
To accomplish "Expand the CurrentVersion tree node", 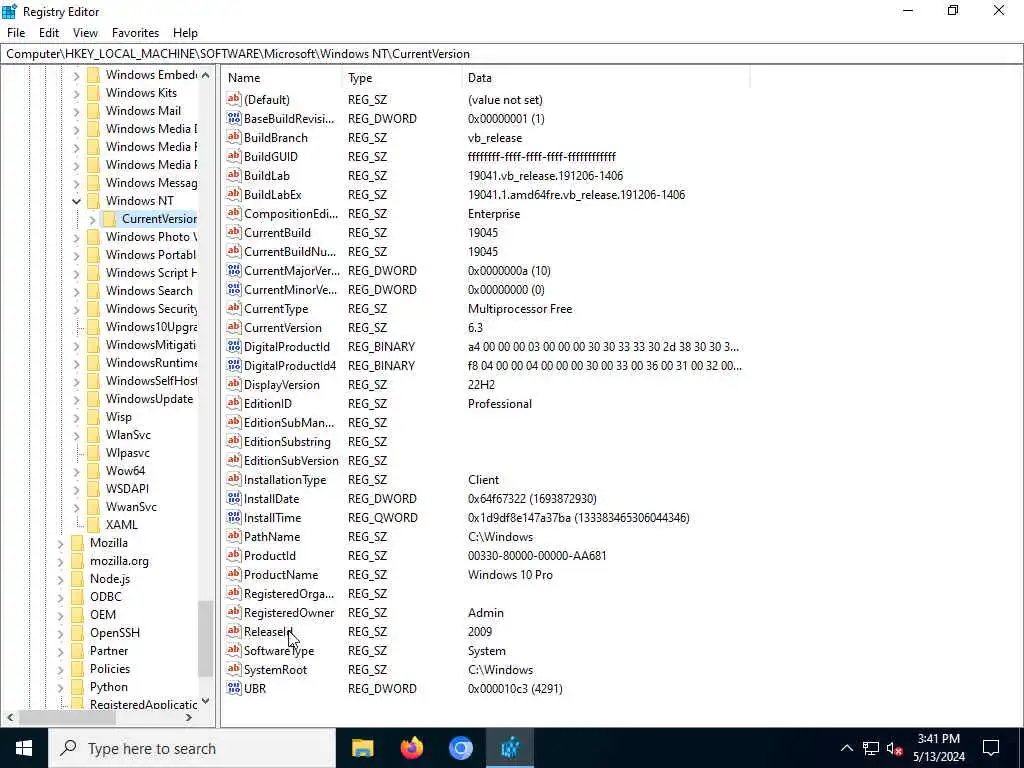I will point(92,219).
